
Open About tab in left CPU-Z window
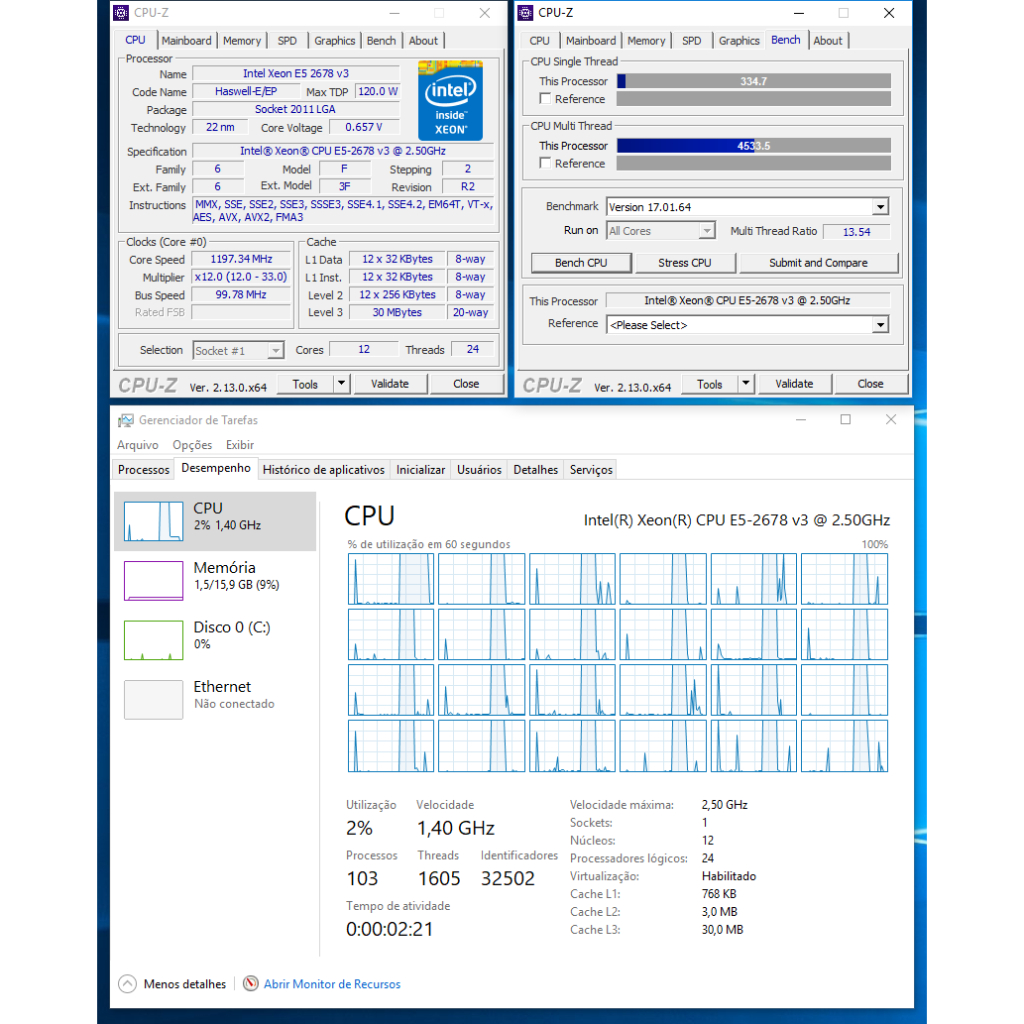click(423, 40)
